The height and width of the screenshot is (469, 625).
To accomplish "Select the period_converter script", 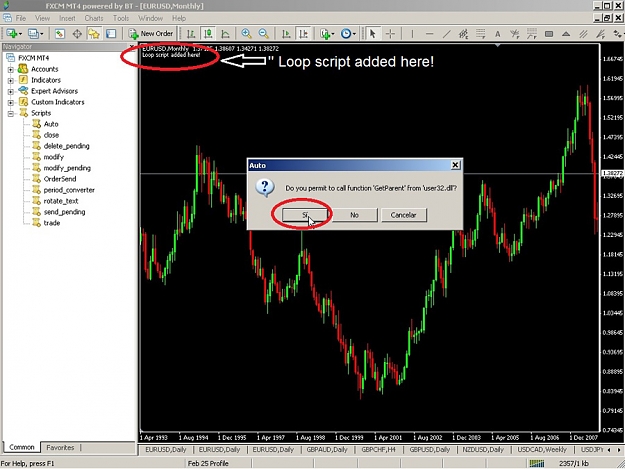I will click(69, 190).
